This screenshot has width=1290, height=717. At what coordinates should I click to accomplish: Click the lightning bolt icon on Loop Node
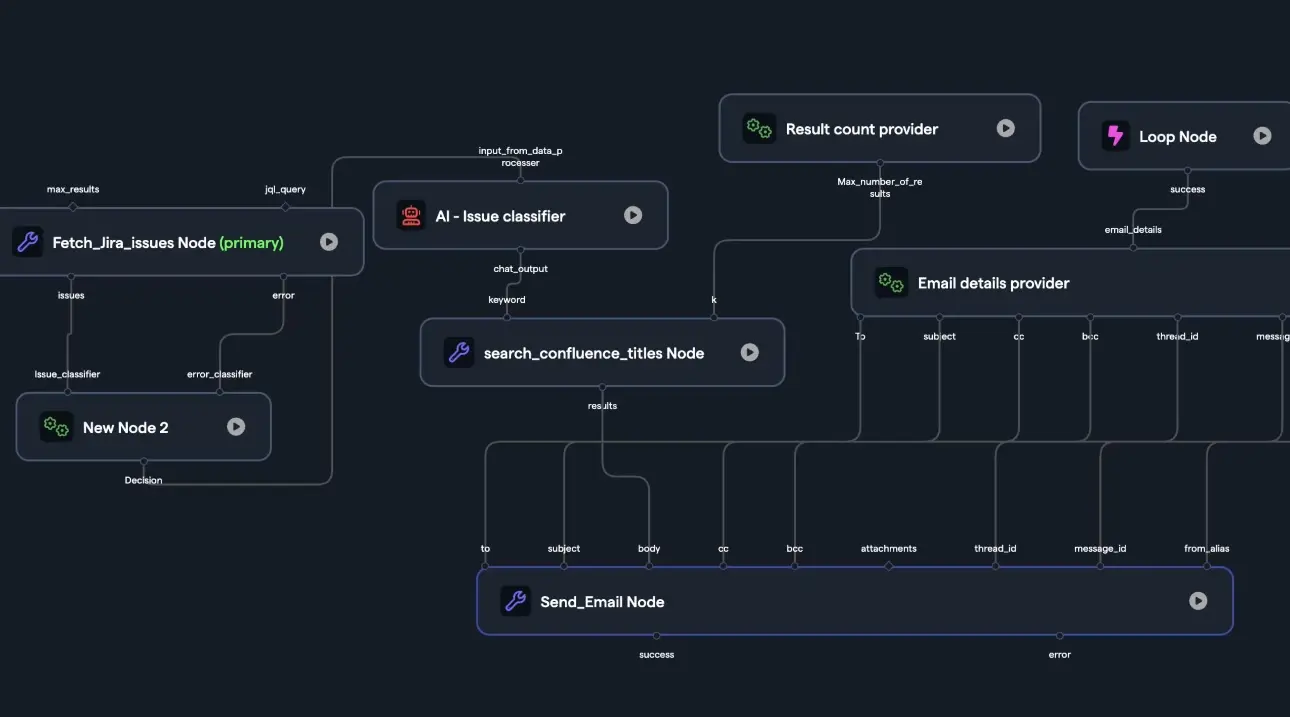coord(1113,135)
